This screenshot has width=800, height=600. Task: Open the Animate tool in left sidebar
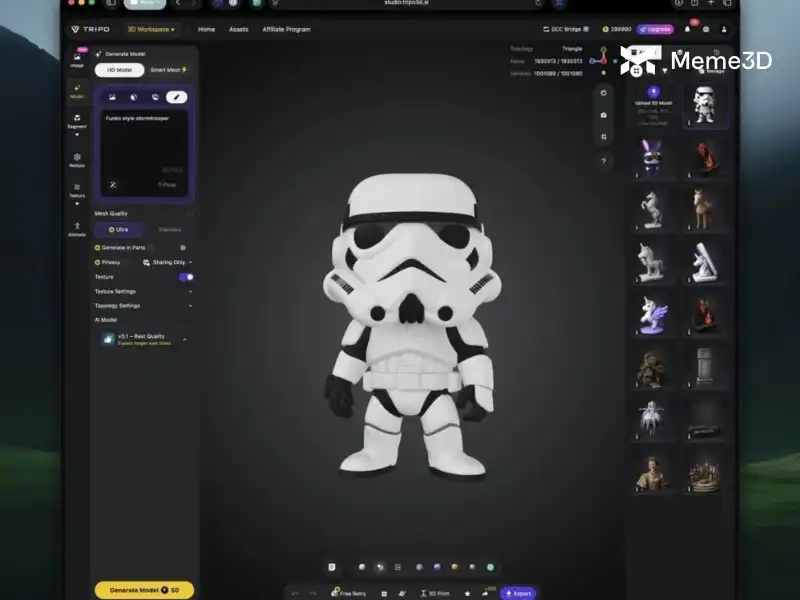77,229
